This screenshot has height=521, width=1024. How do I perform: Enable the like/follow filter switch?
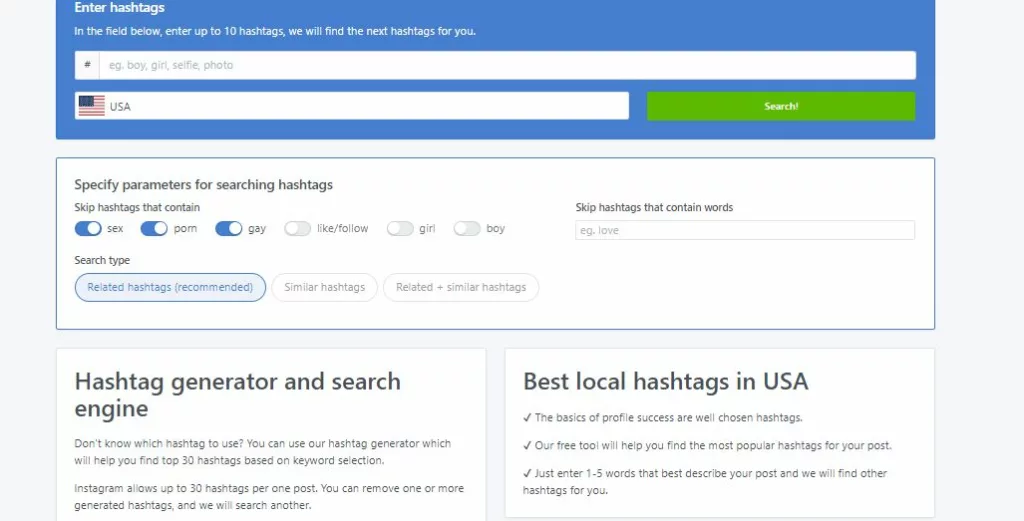tap(297, 229)
